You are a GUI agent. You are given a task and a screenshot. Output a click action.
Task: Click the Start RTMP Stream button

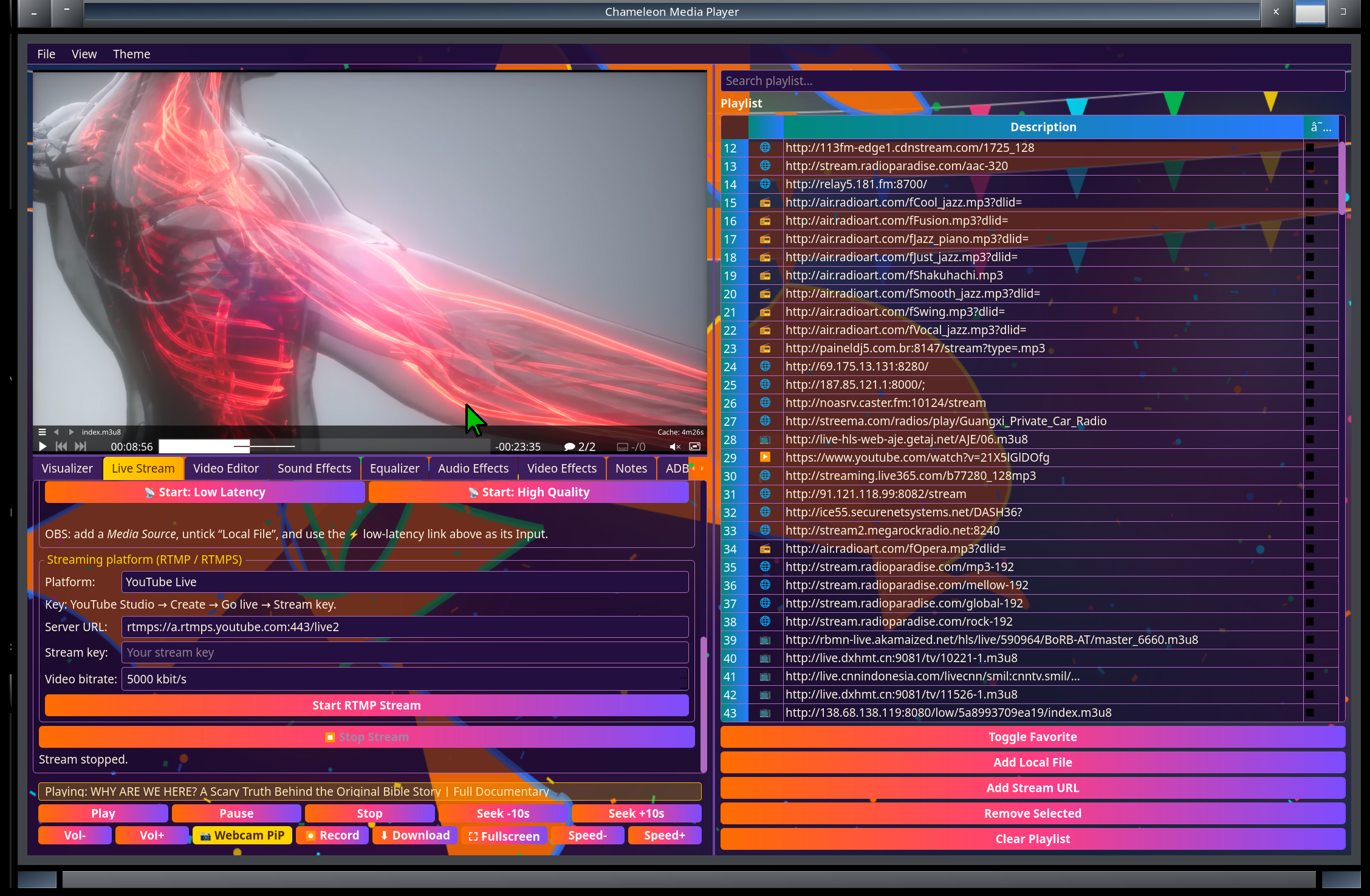pos(366,705)
